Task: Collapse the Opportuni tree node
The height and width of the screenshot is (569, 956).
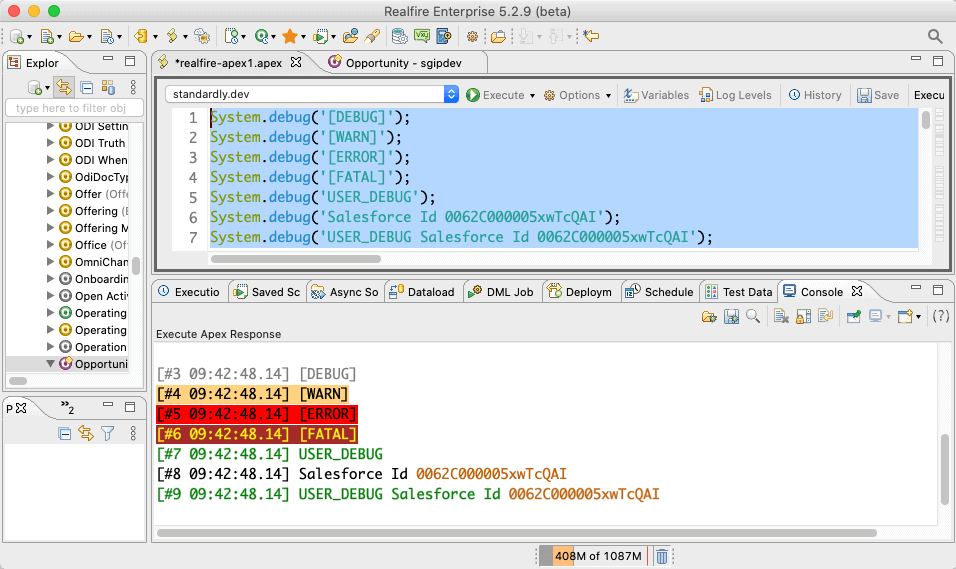Action: pos(51,363)
